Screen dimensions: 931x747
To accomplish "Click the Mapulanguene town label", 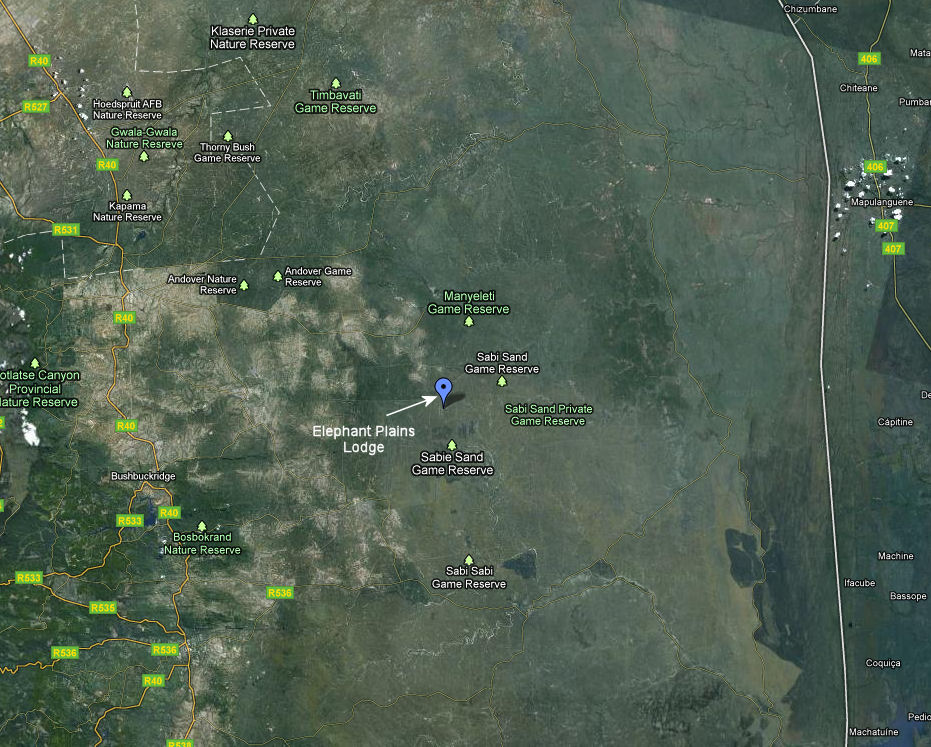I will click(882, 202).
